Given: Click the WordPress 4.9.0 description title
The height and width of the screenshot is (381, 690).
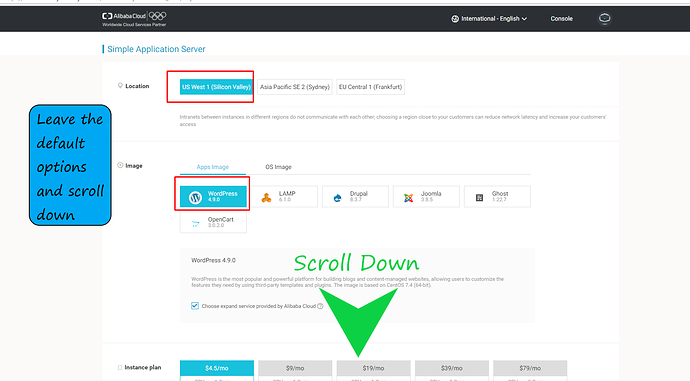Looking at the screenshot, I should [x=213, y=260].
